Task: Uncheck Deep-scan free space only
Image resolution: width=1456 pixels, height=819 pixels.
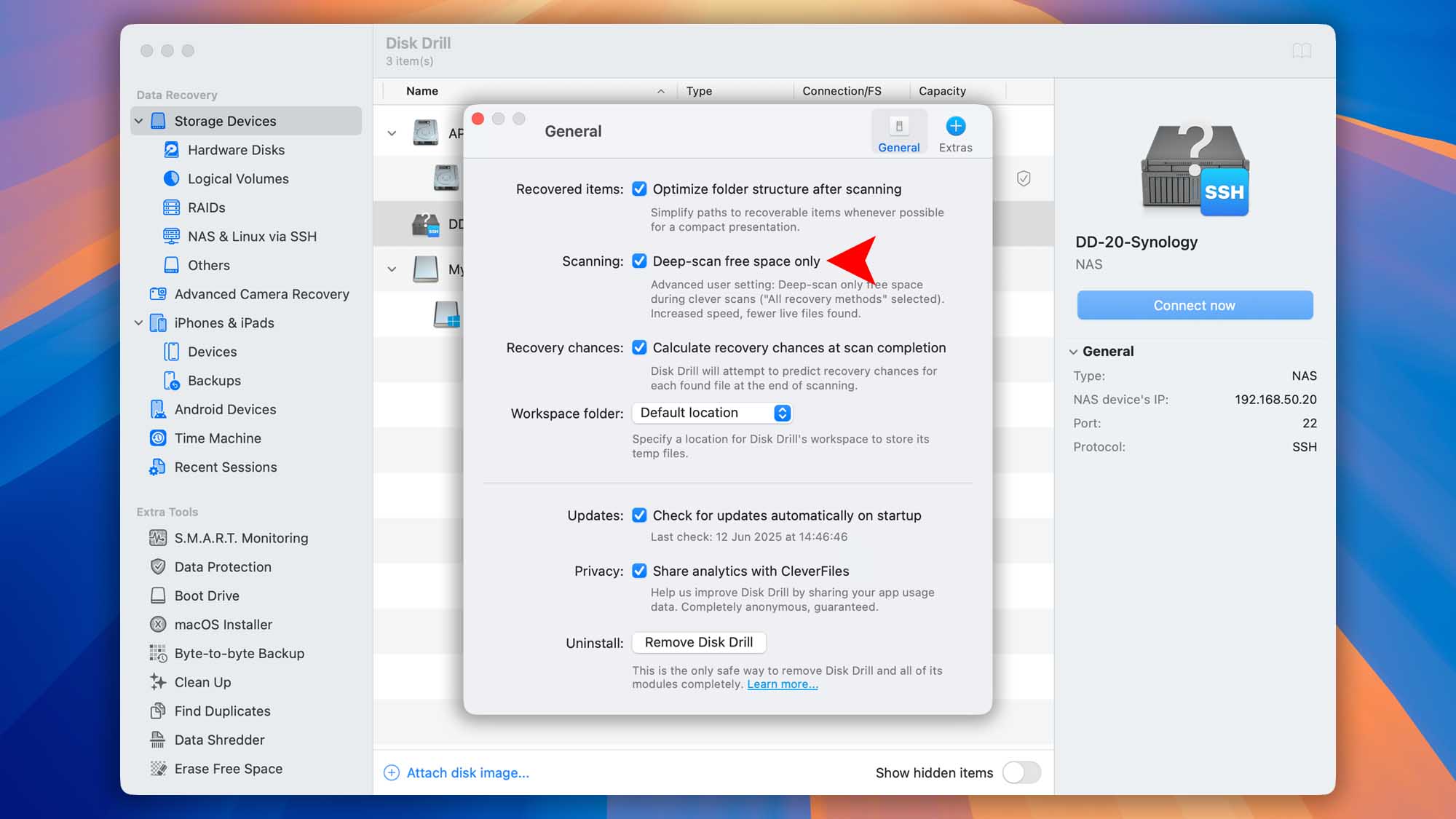Action: pyautogui.click(x=639, y=261)
